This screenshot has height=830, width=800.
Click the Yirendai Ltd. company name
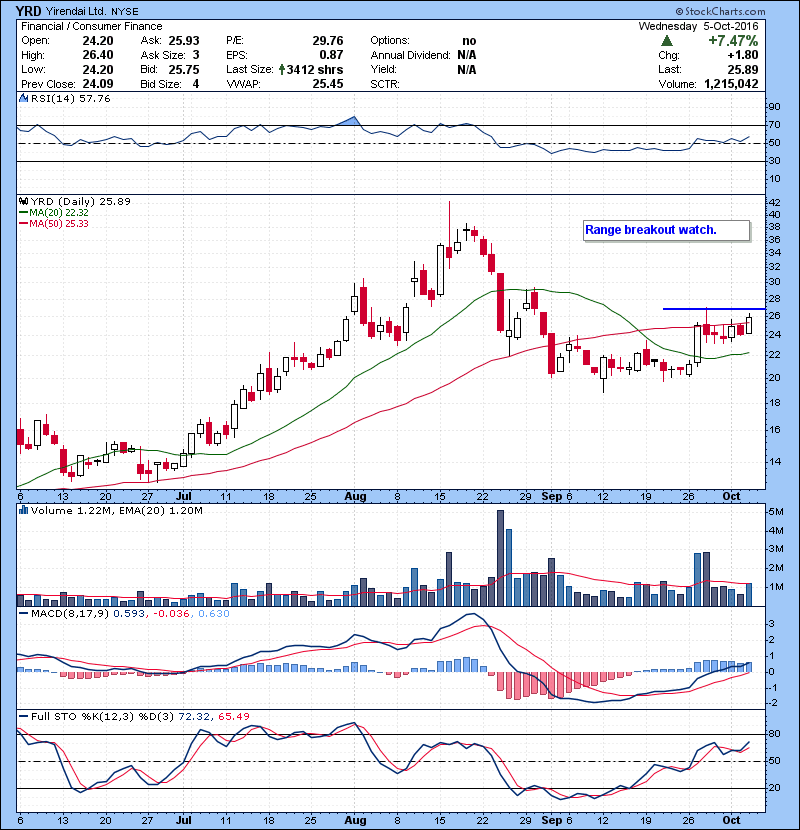click(76, 11)
